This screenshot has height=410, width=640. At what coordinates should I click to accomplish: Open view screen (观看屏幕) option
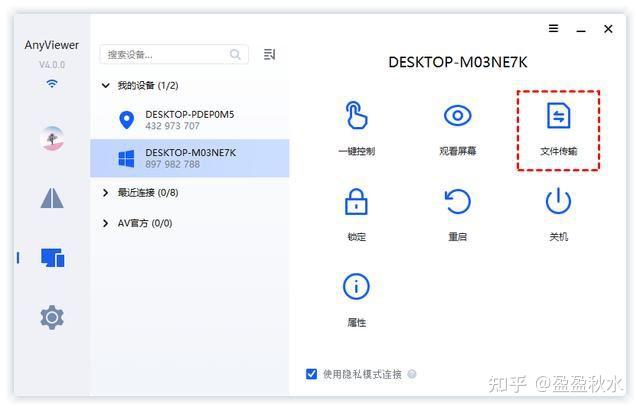pos(457,128)
